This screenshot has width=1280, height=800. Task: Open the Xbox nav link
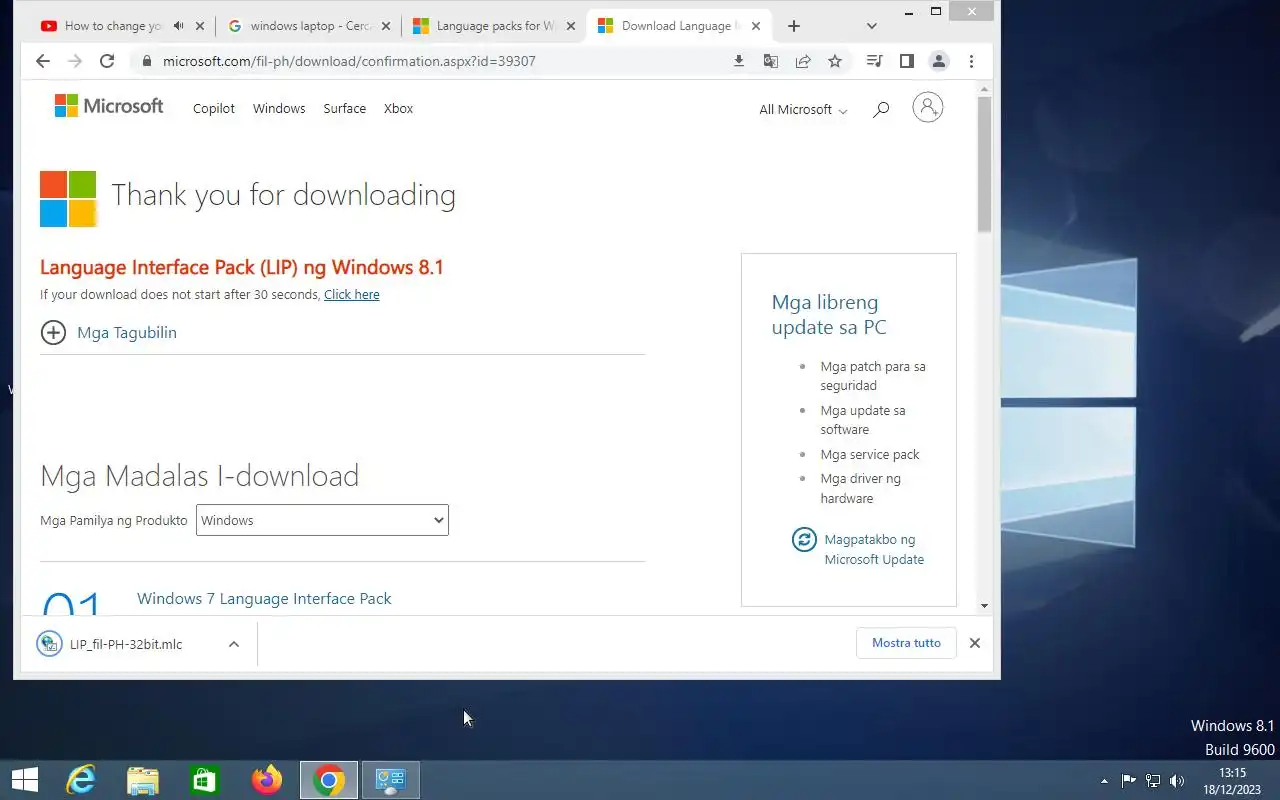398,108
